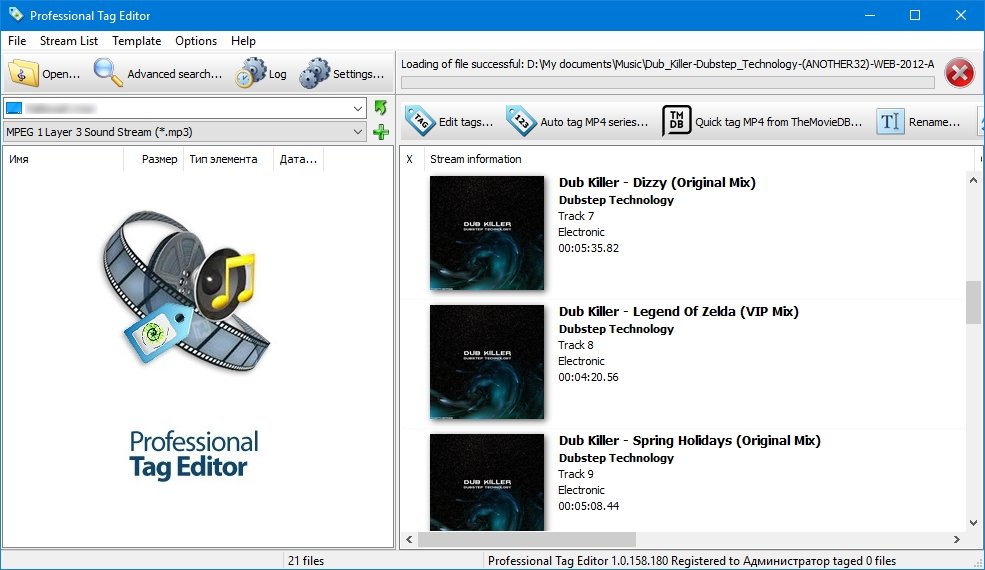
Task: Click the TMDB quick tag icon
Action: 677,121
